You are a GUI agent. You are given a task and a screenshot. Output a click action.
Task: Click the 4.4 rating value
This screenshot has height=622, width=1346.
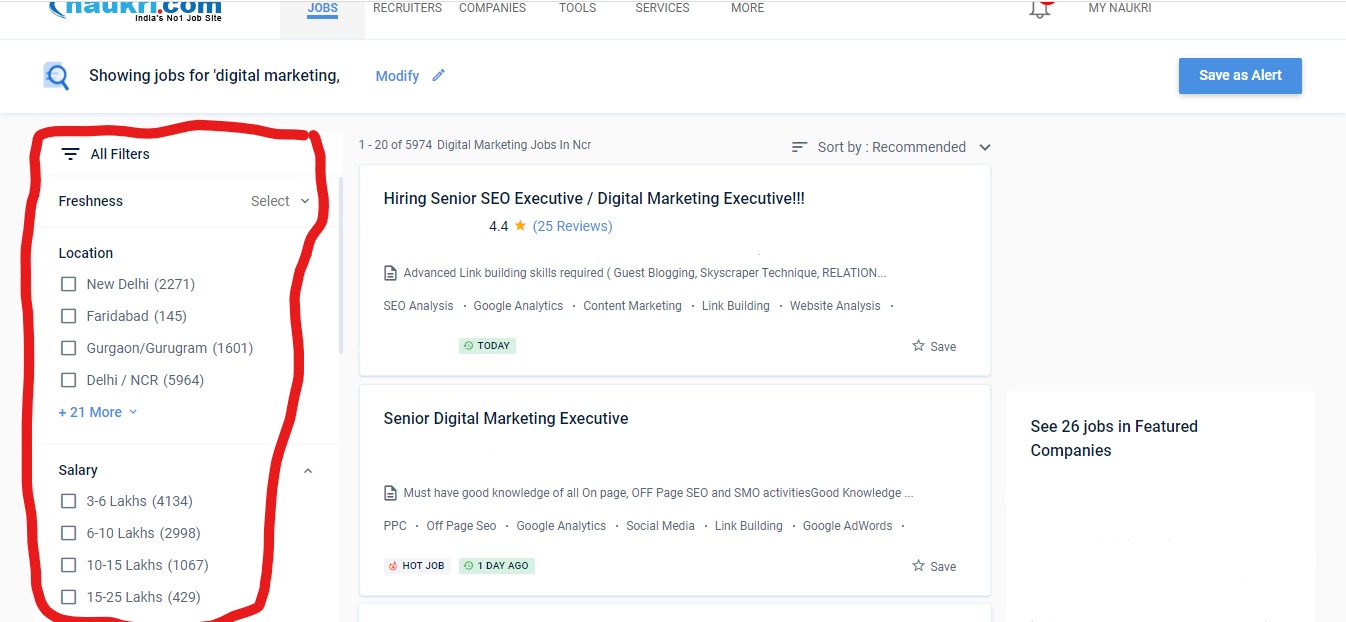(x=499, y=226)
